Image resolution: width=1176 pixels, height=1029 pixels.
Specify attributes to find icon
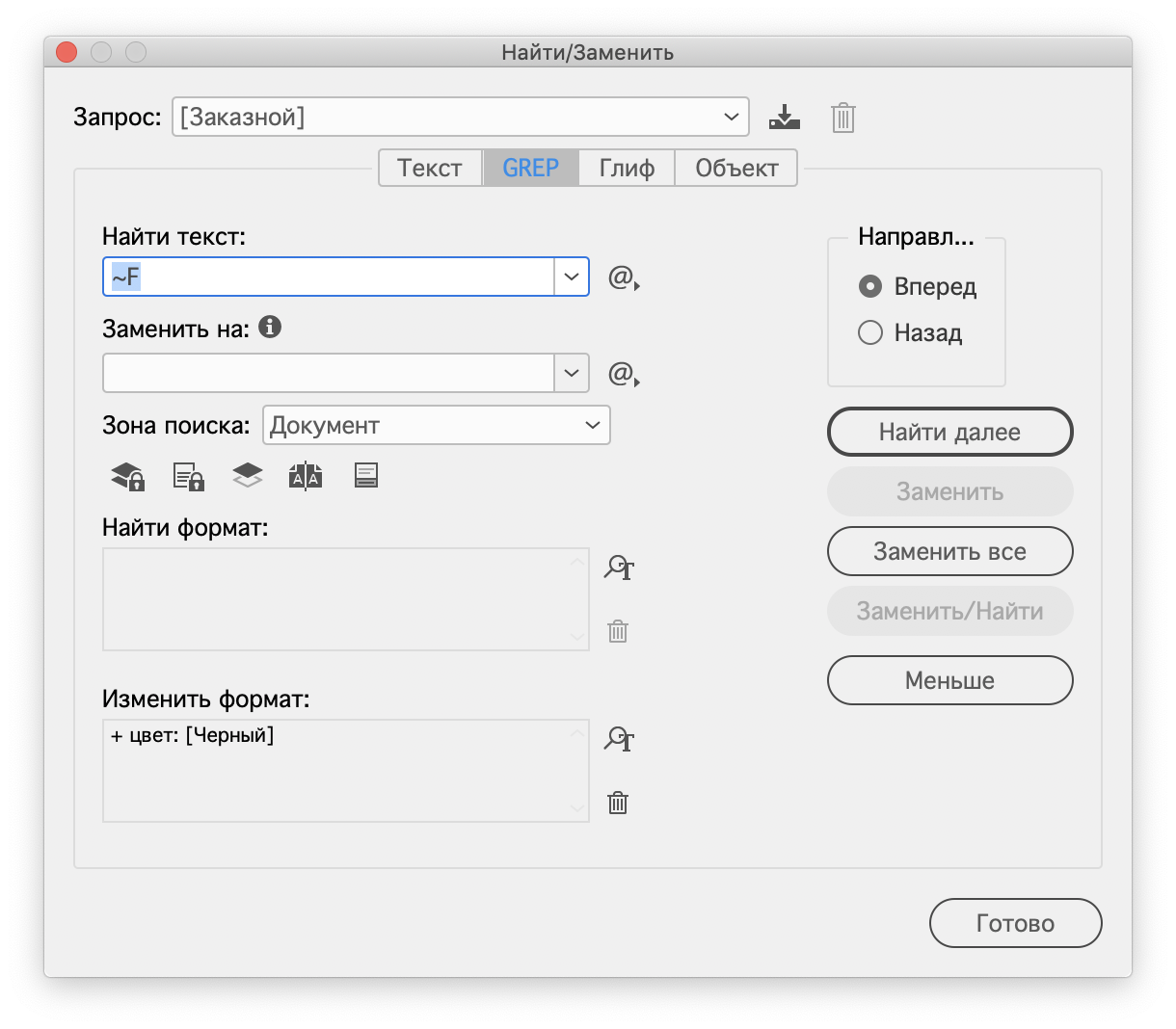619,567
